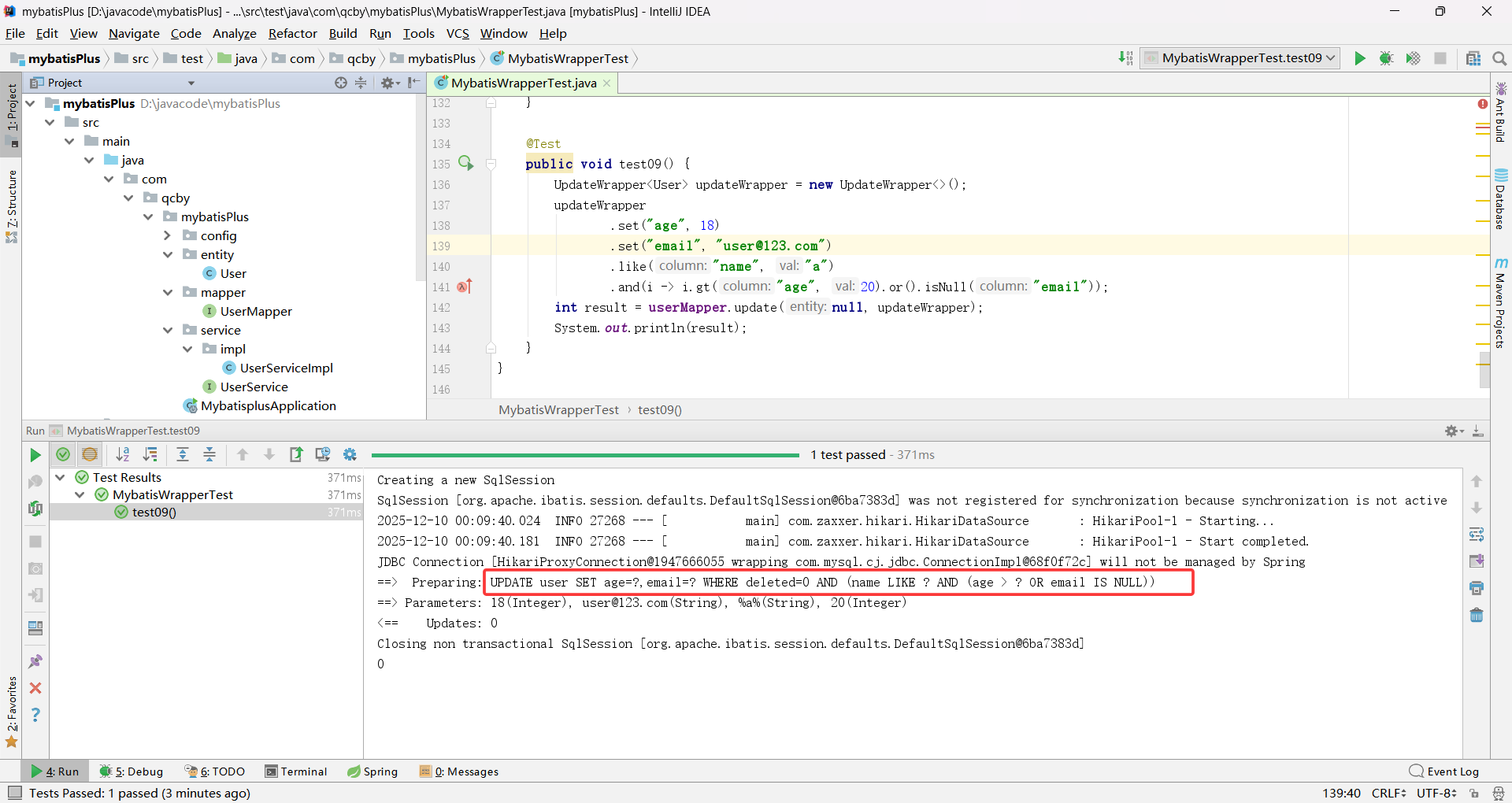
Task: Toggle the 1: Project tool window
Action: point(11,114)
